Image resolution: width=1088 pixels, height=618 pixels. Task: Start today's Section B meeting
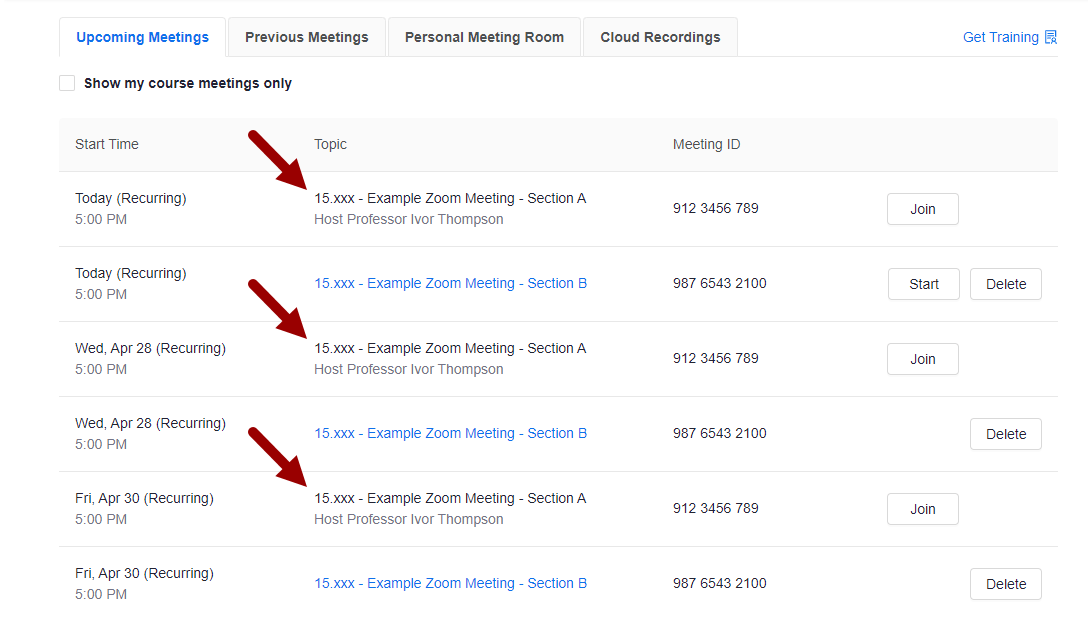pos(923,283)
